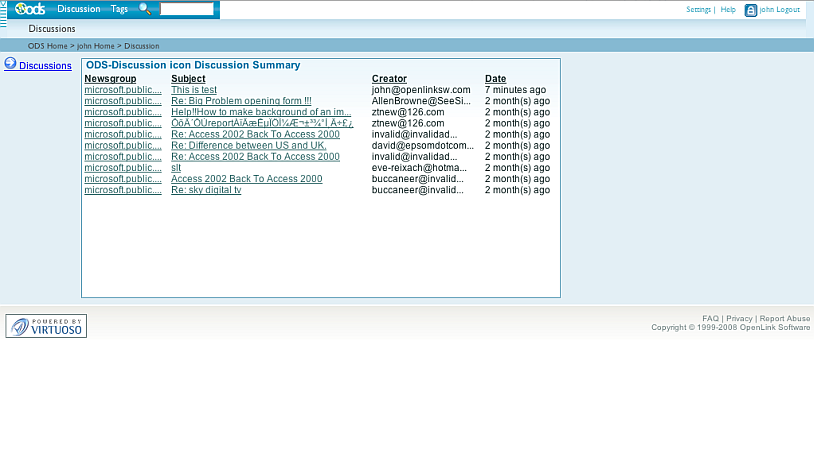814x465 pixels.
Task: Click the blue Discussions arrow icon
Action: [x=10, y=64]
